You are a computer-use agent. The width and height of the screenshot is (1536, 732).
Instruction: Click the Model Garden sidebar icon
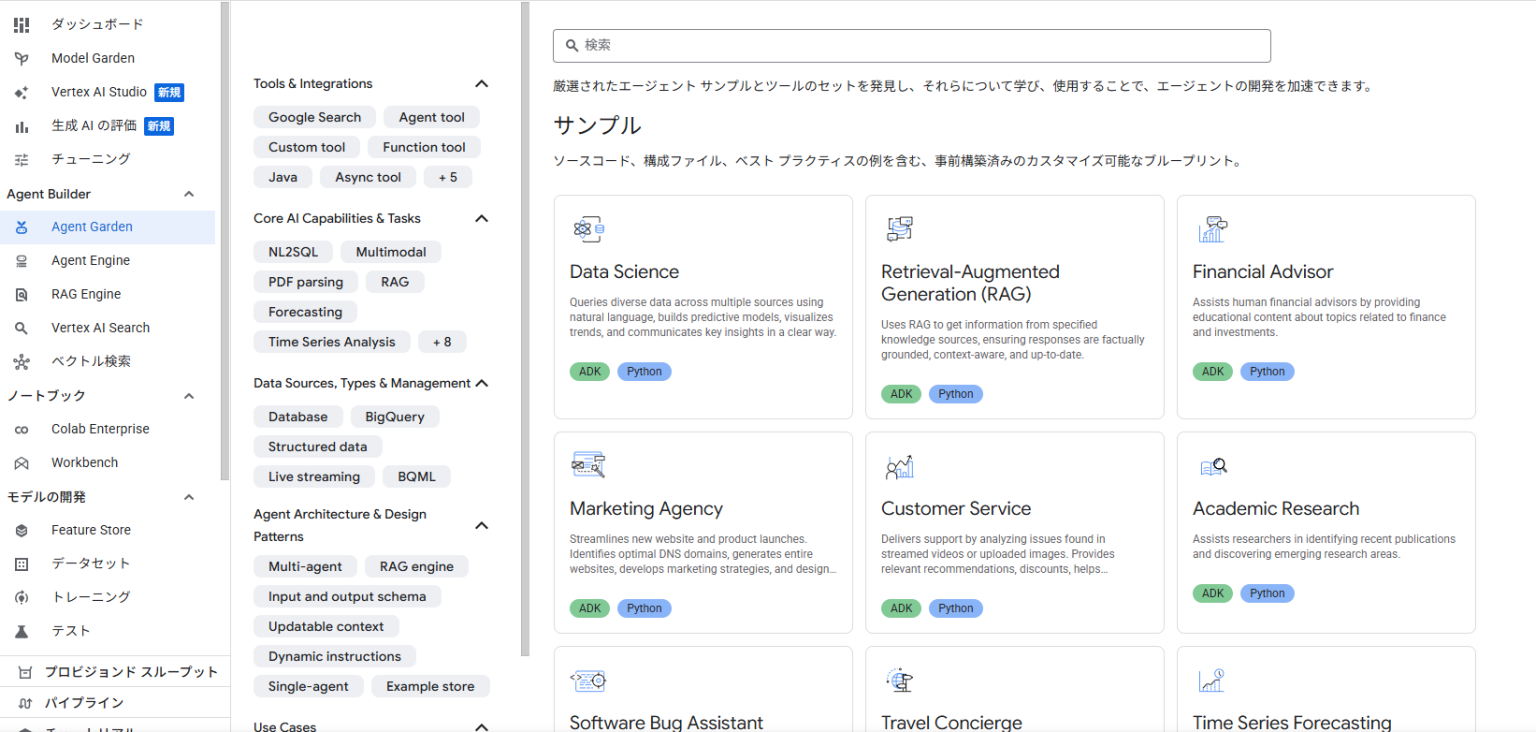coord(21,58)
